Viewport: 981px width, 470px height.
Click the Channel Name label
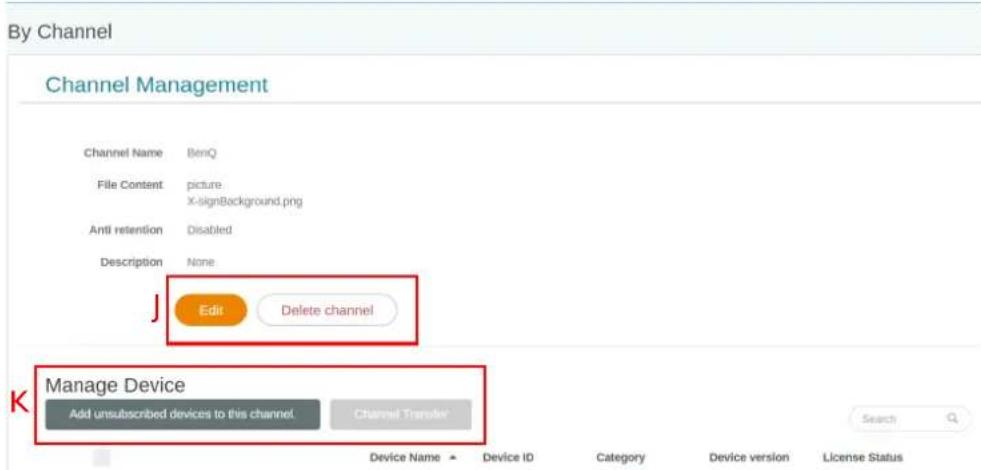(x=123, y=153)
